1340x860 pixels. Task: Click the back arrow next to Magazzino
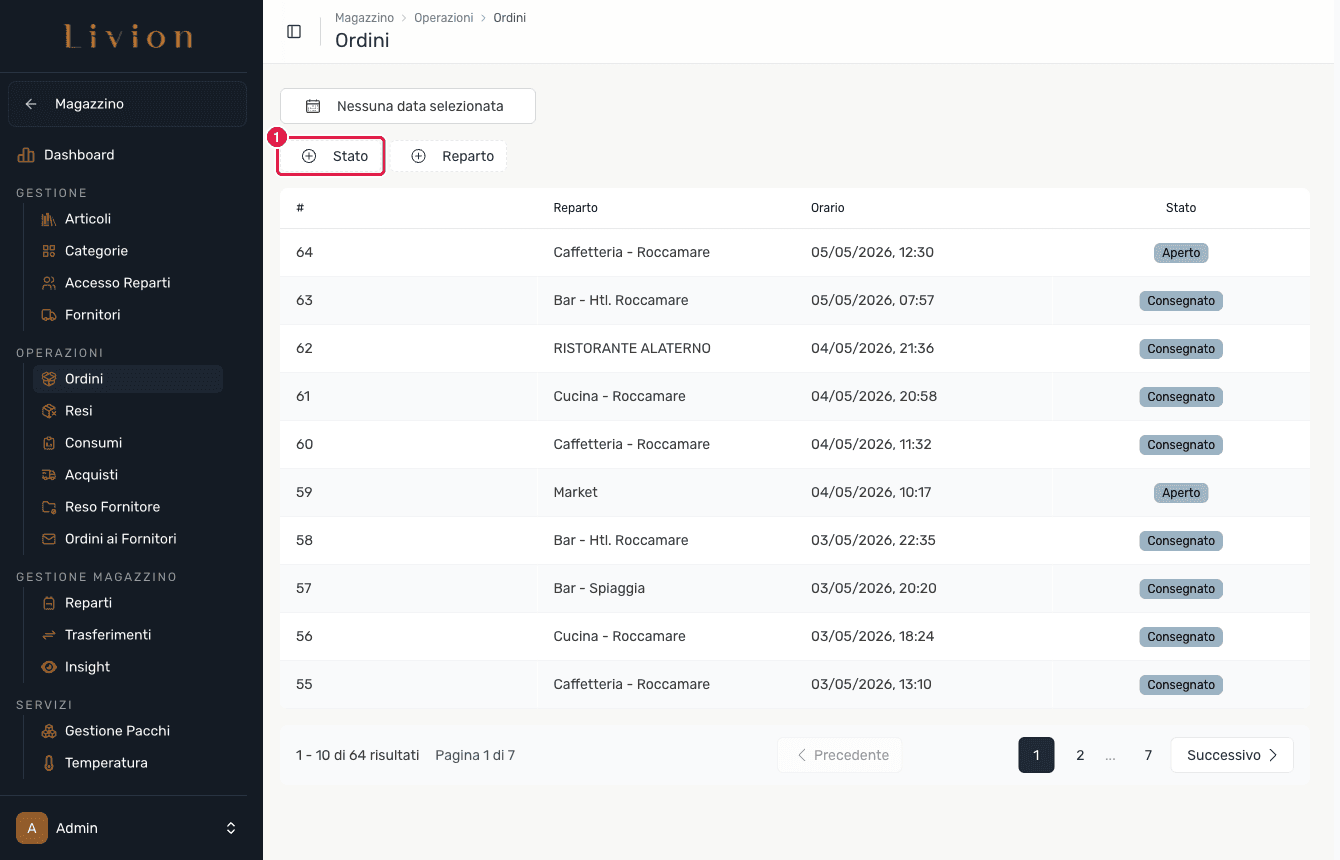point(31,104)
